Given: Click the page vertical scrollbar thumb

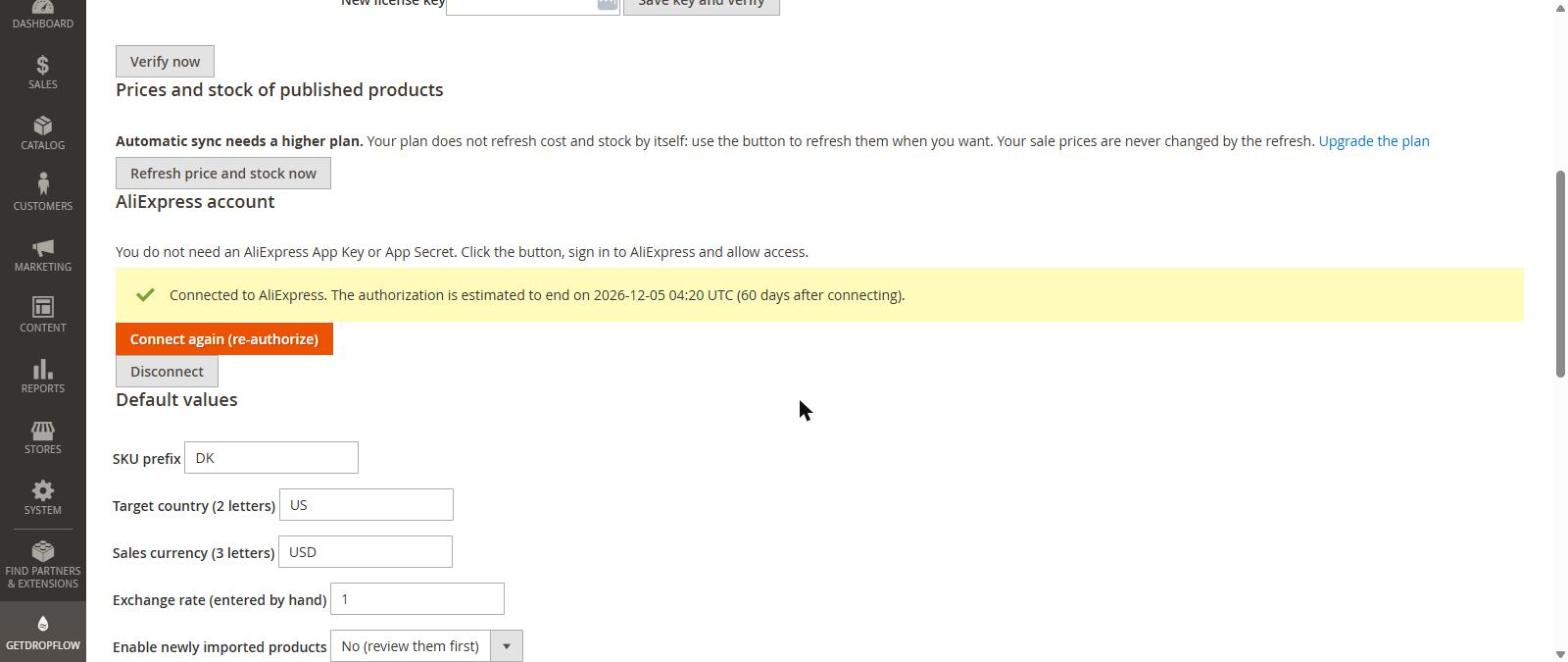Looking at the screenshot, I should coord(1560,274).
